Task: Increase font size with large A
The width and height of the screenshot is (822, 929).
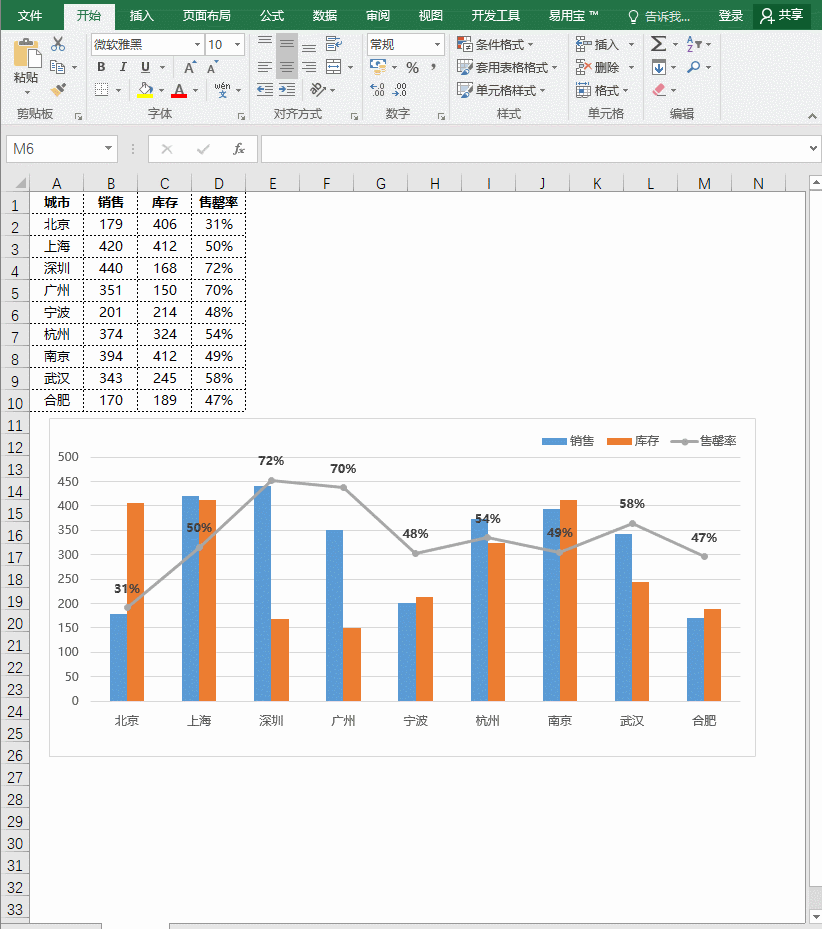Action: [x=189, y=68]
